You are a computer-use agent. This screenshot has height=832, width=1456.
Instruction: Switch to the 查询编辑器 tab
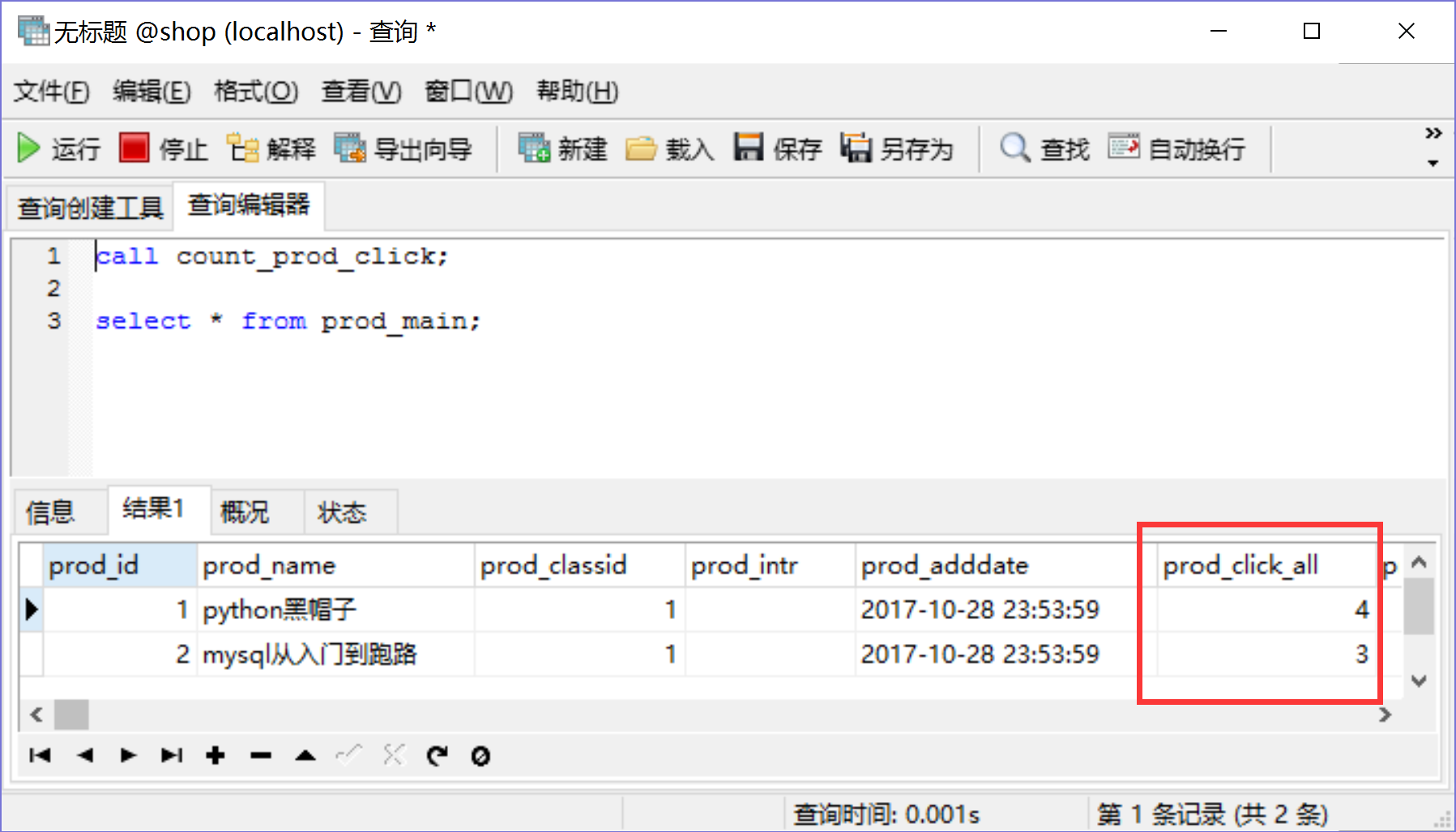tap(249, 205)
